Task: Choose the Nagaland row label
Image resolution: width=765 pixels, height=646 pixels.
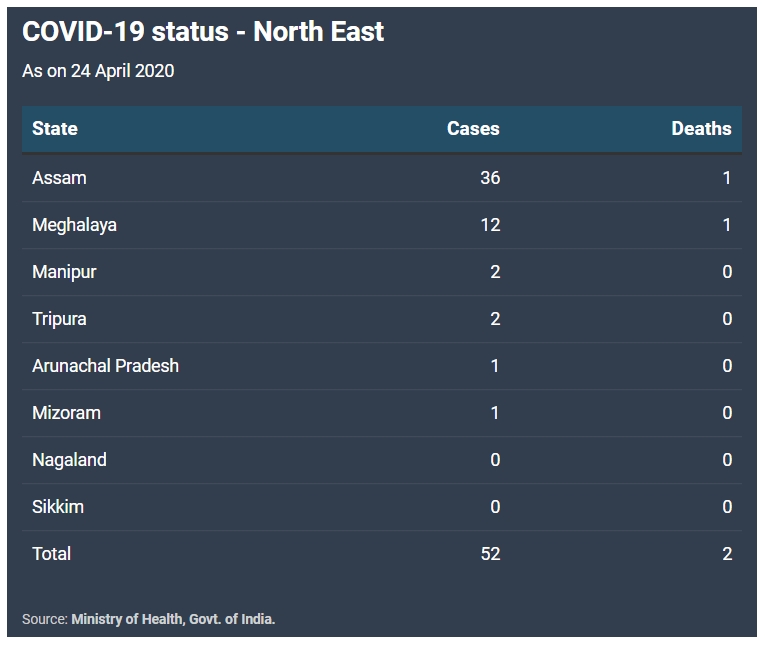Action: (69, 460)
